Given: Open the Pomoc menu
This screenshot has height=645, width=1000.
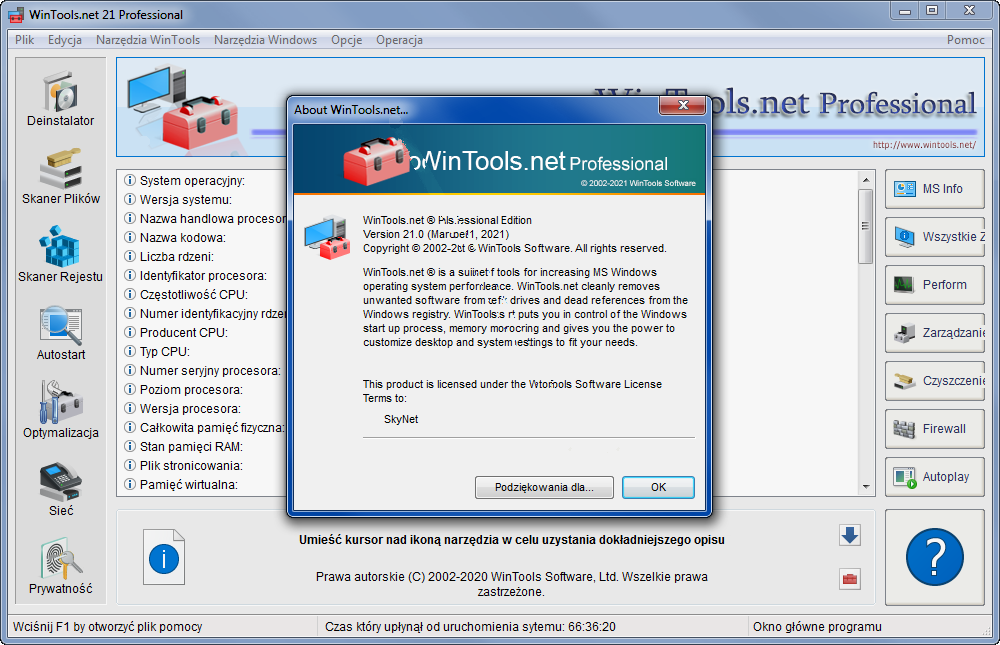Looking at the screenshot, I should click(966, 40).
